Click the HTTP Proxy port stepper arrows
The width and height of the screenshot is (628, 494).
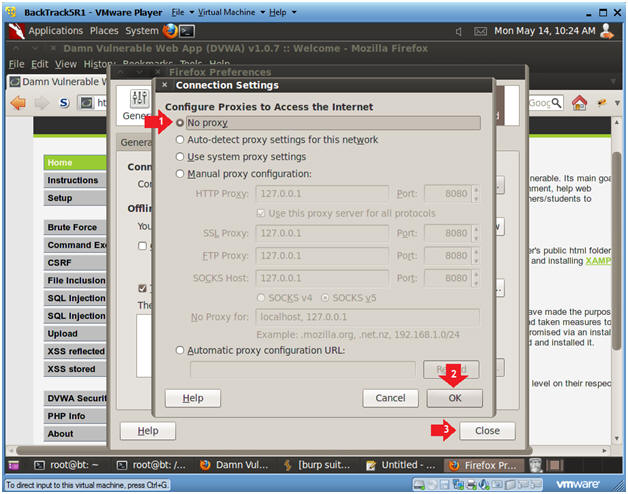click(x=476, y=194)
